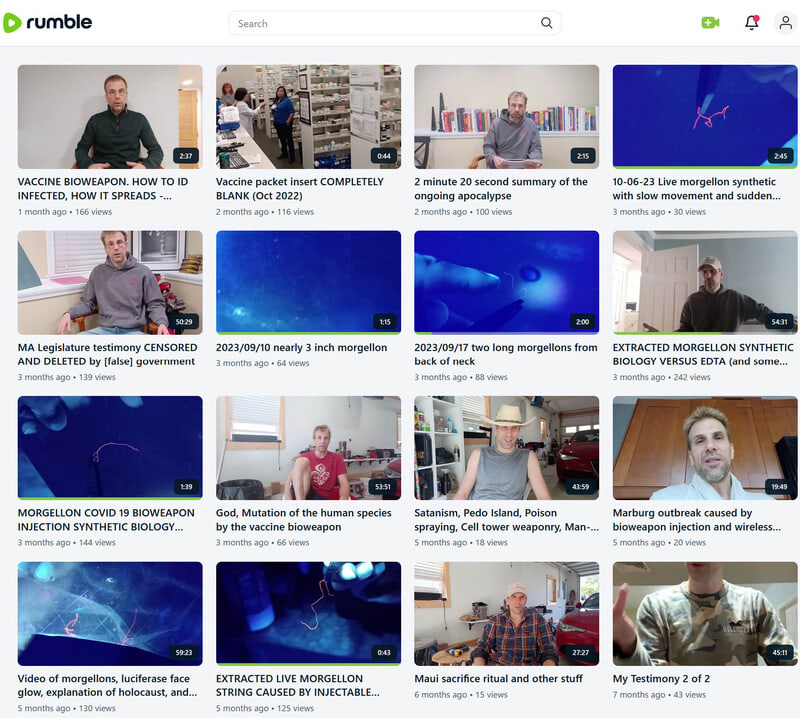Open thumbnail of 1:39 MORGELLON COVID 19 video
The width and height of the screenshot is (800, 718).
point(110,448)
